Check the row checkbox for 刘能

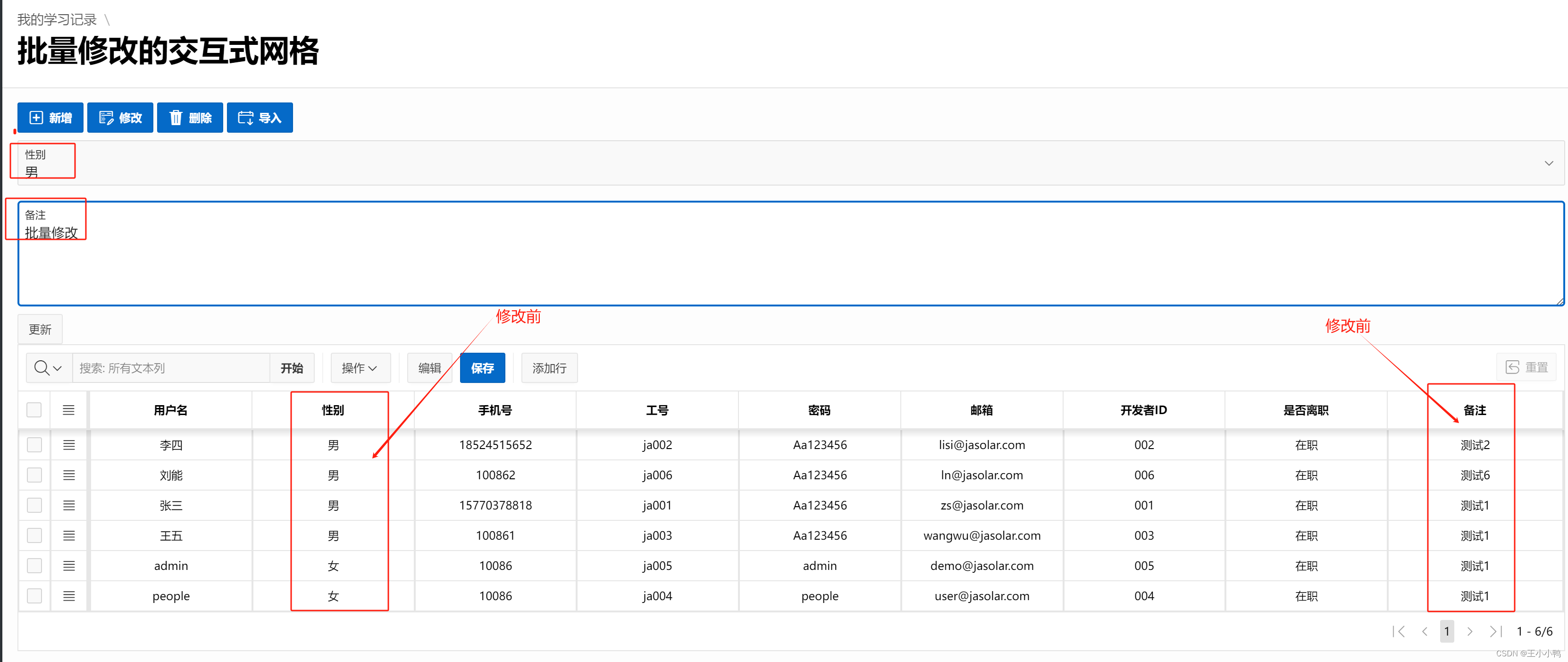34,475
